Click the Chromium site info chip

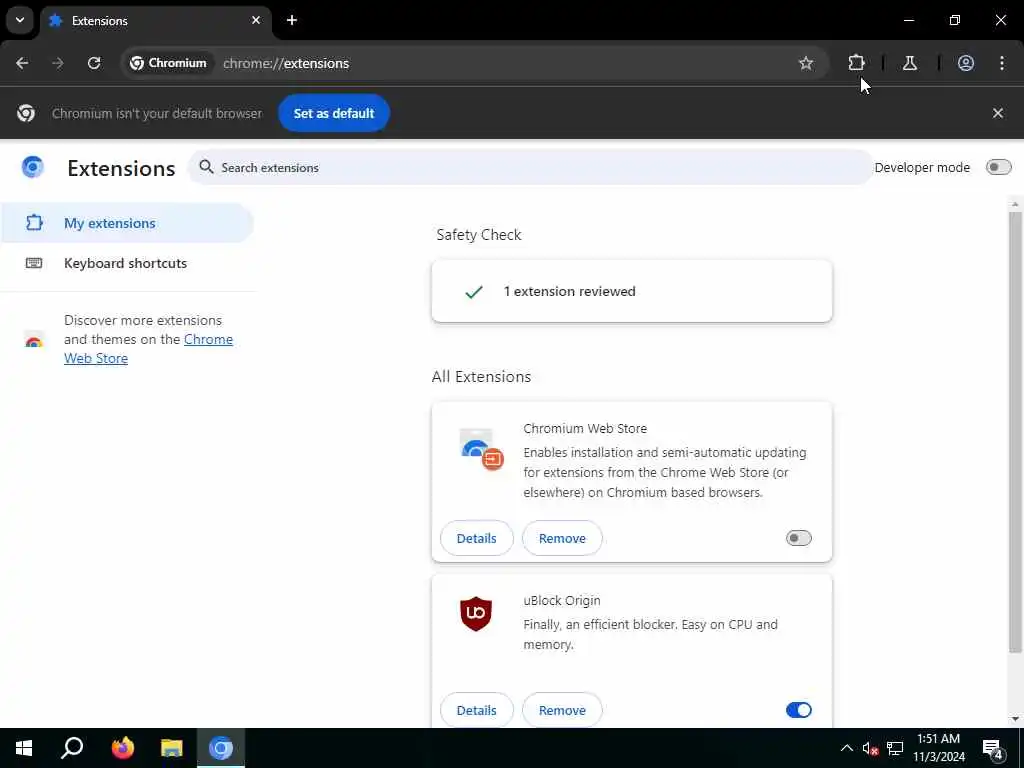168,63
